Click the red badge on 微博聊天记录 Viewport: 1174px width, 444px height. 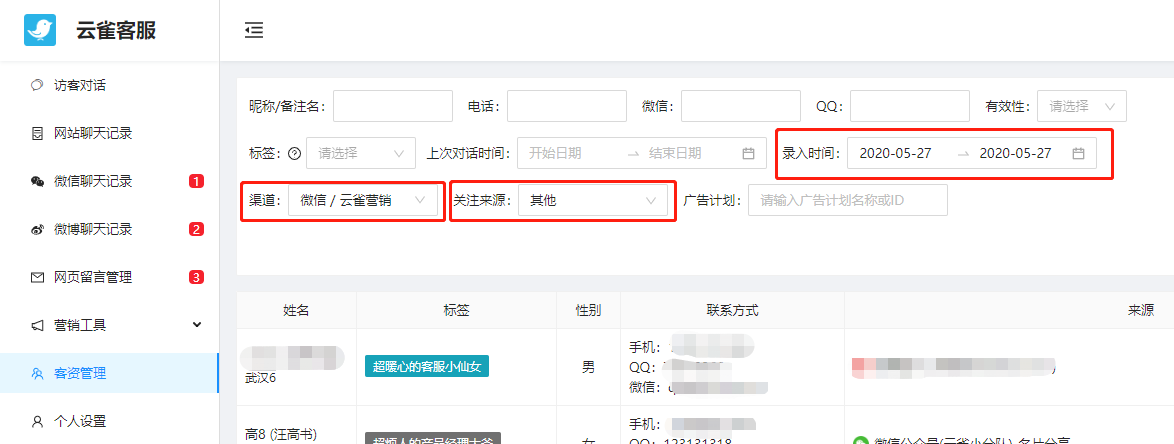tap(196, 229)
